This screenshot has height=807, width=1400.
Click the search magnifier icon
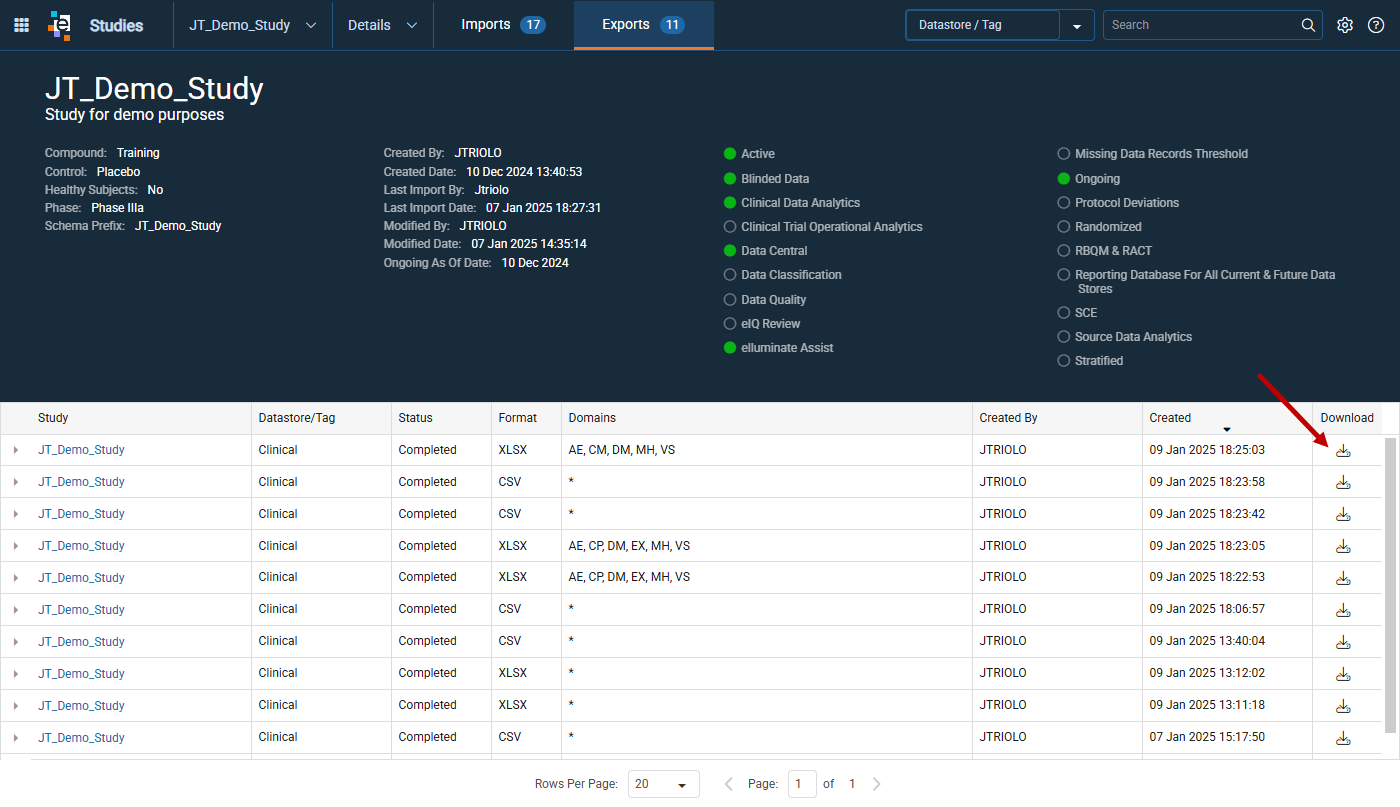coord(1308,25)
